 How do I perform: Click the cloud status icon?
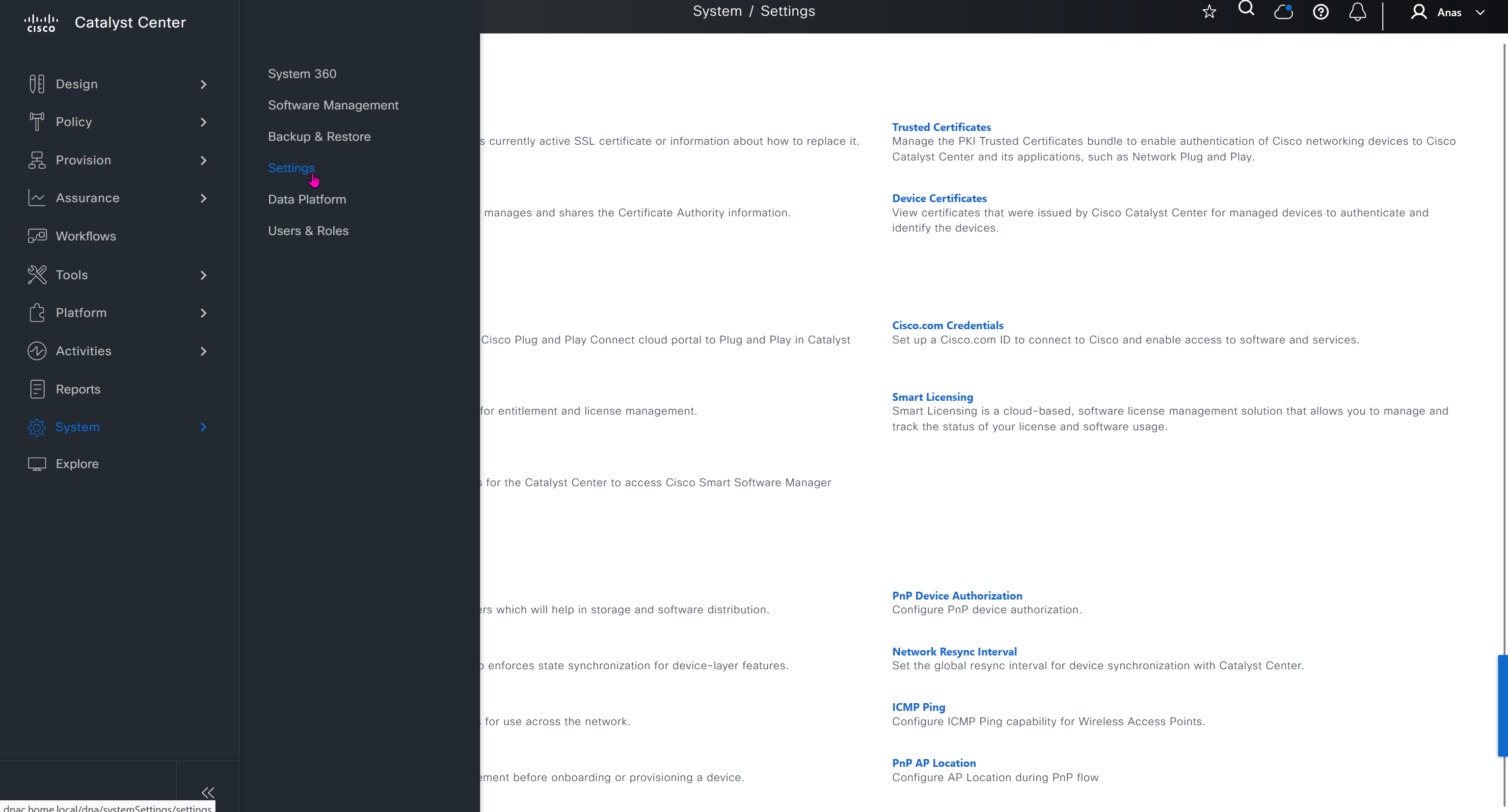(x=1283, y=12)
